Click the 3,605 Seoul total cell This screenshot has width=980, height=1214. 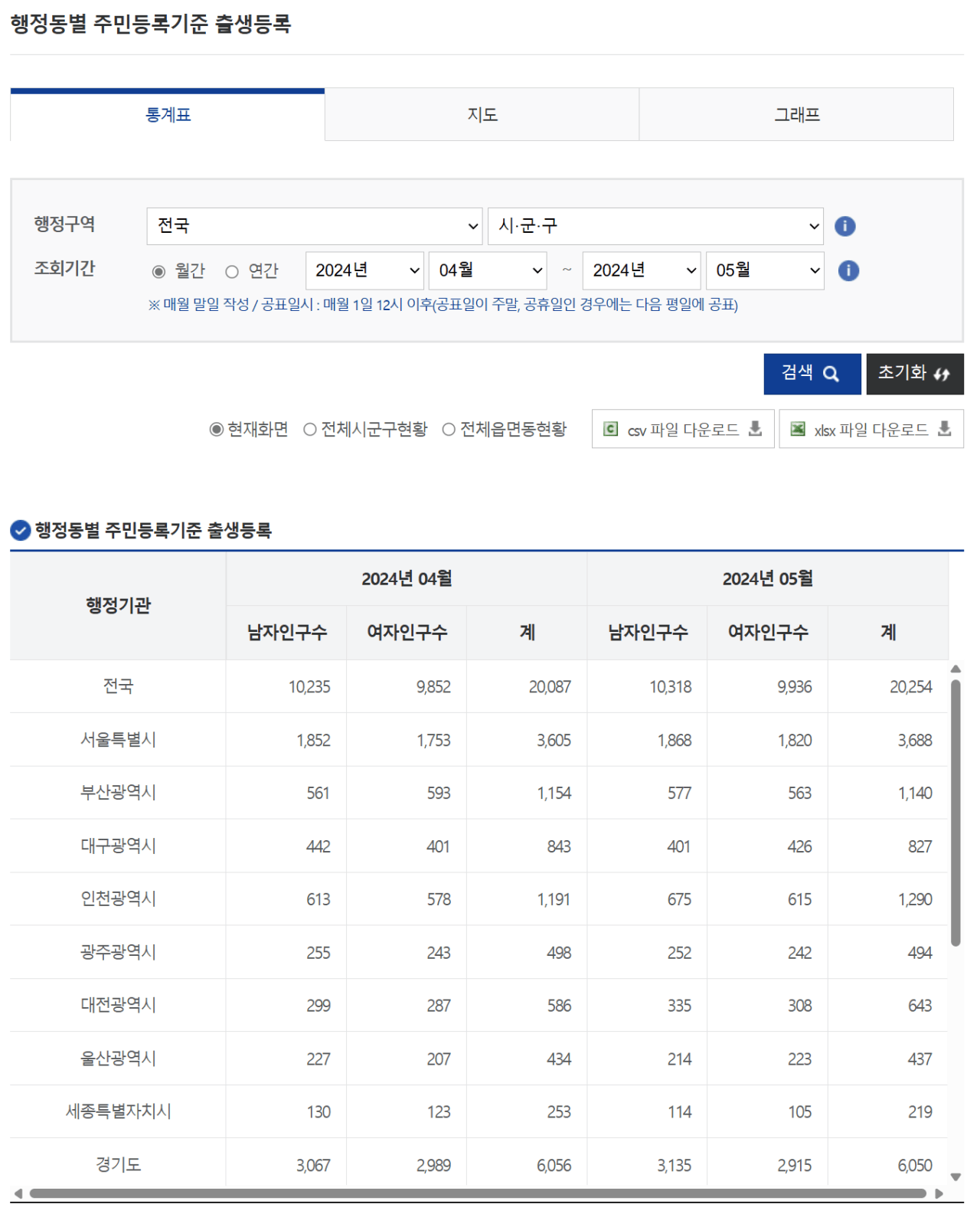click(528, 740)
